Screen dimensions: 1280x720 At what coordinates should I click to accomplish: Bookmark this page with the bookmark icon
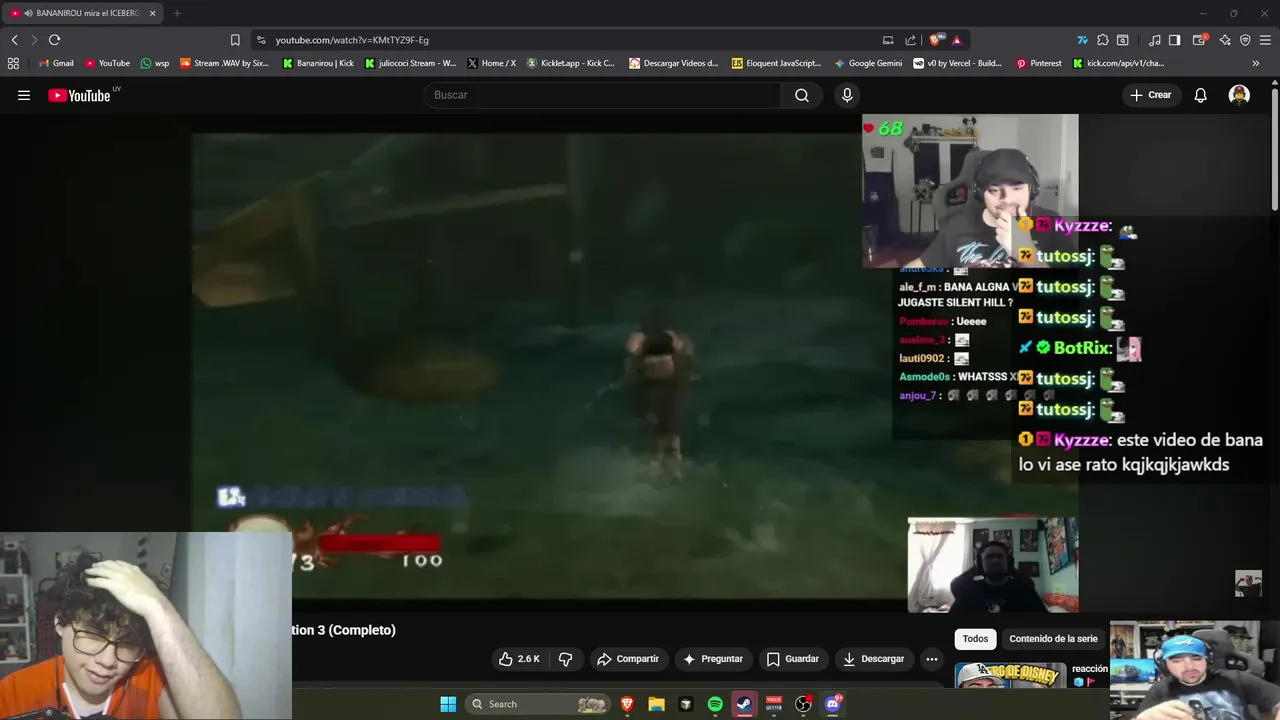pos(235,40)
